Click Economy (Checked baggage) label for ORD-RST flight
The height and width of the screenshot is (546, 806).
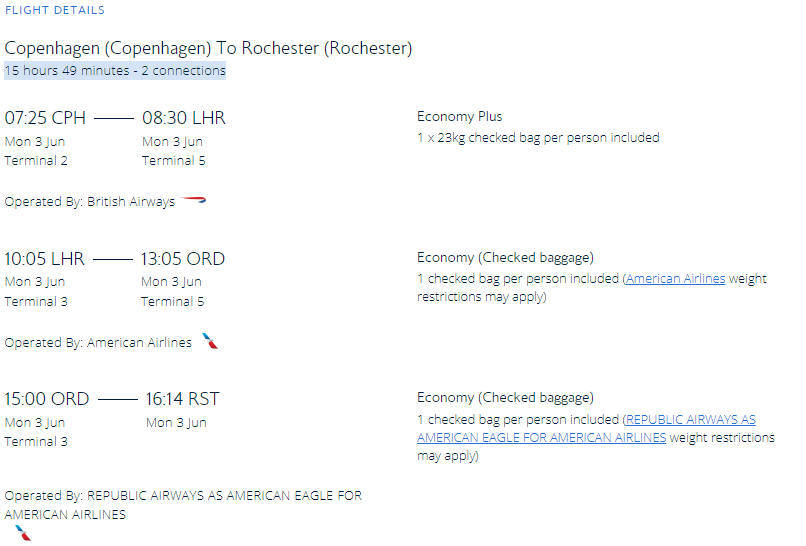pos(505,398)
